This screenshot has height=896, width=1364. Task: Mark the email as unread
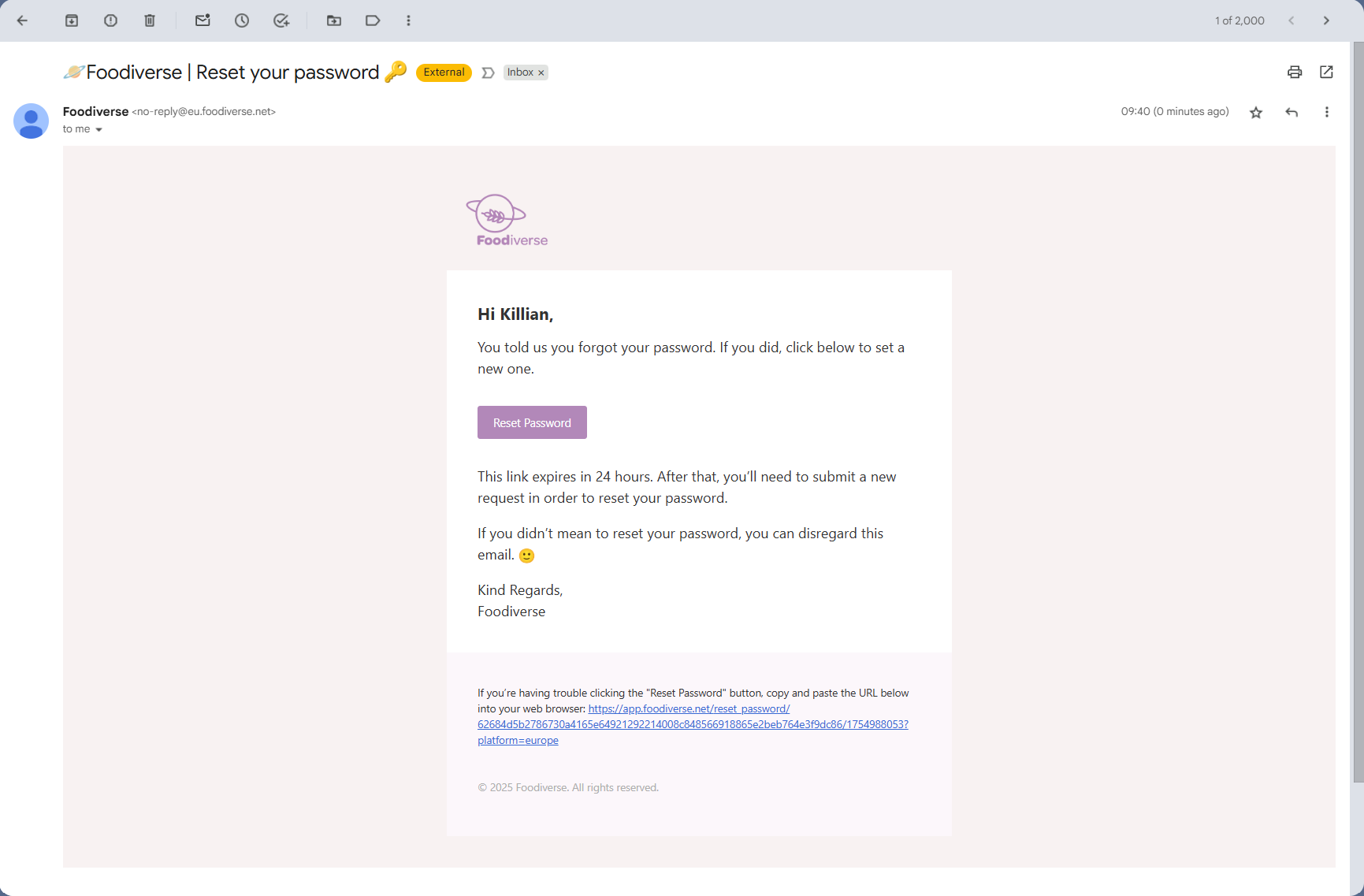click(x=203, y=20)
